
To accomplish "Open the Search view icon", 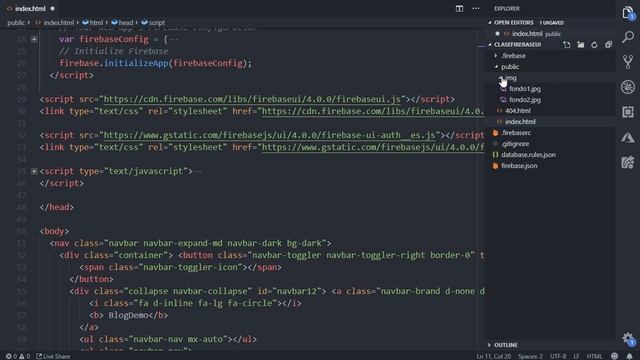I will 628,37.
